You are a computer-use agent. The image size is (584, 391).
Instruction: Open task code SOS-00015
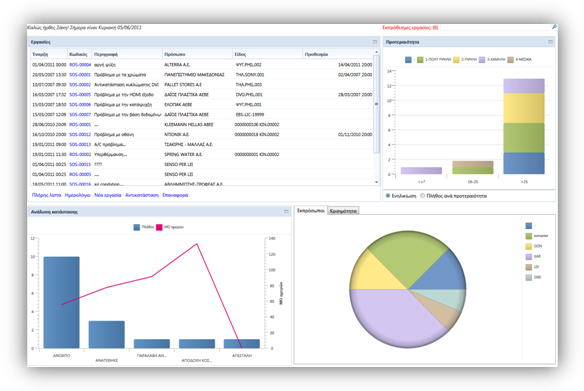point(80,164)
